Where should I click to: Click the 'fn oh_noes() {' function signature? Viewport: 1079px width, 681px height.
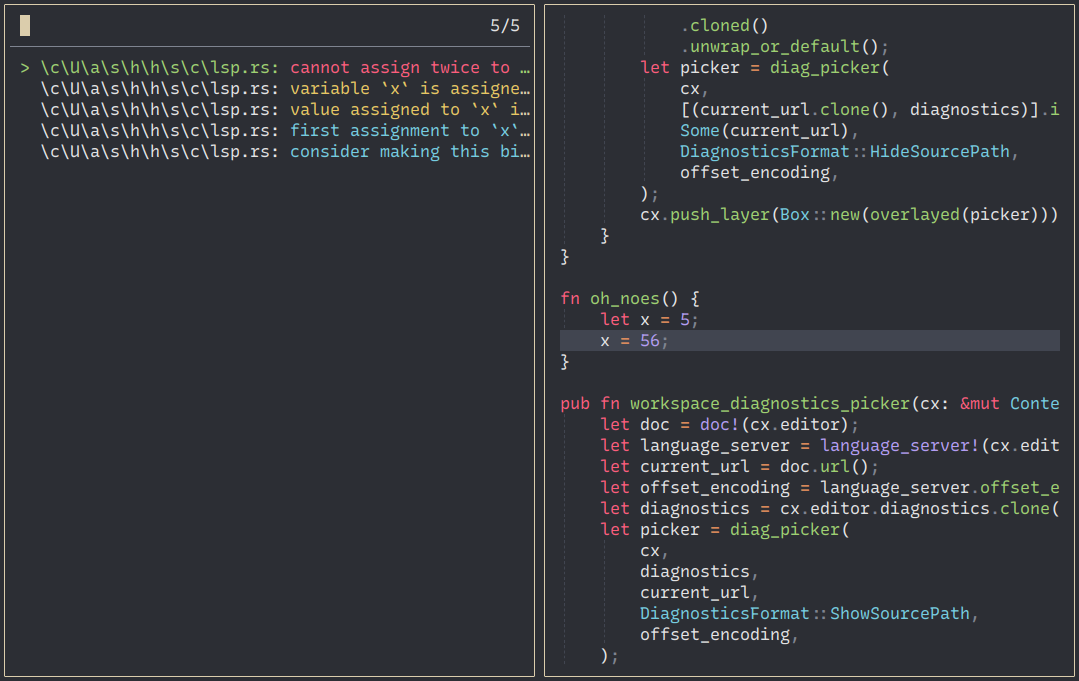click(630, 299)
